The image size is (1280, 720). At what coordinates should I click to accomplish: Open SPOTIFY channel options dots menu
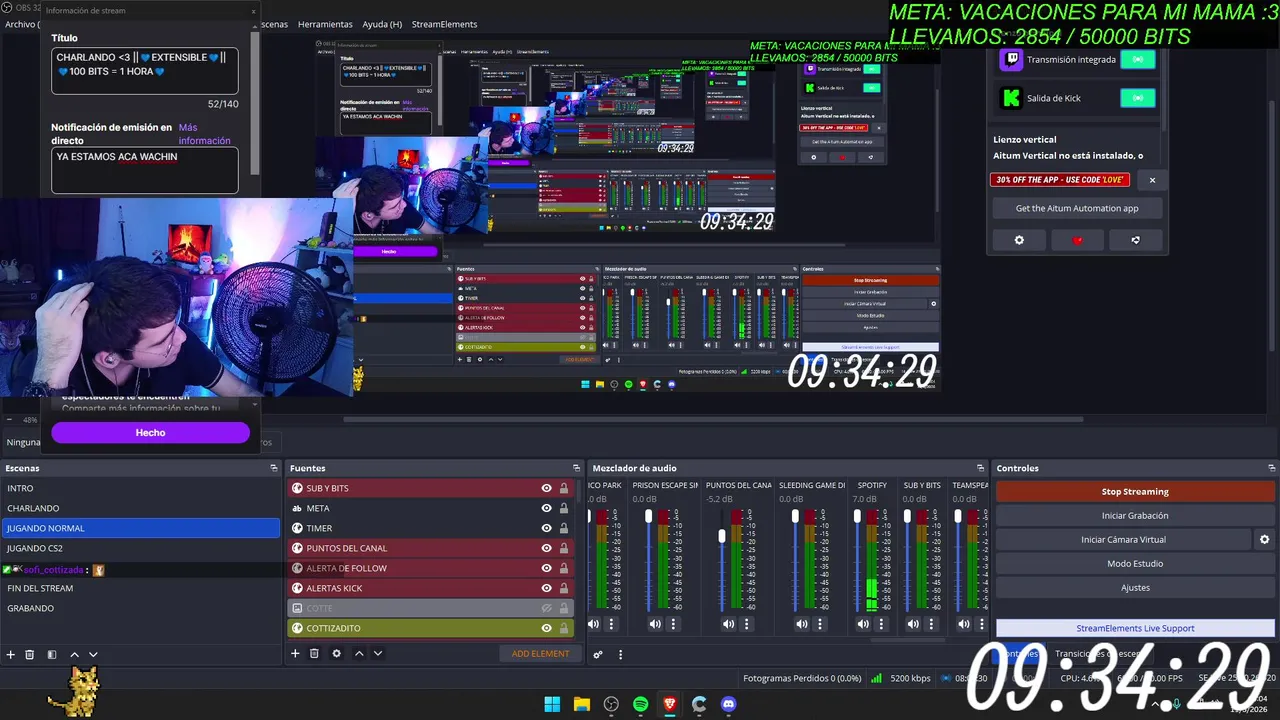[881, 624]
